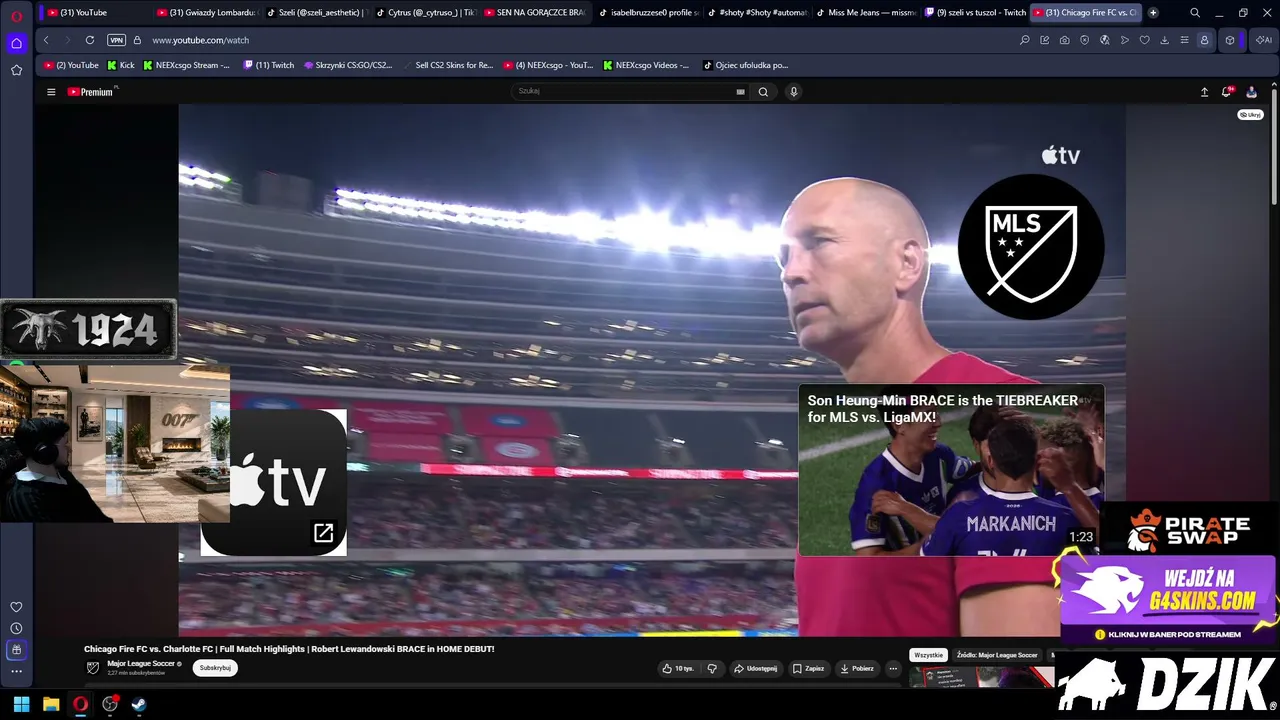Switch to the '(31) YouTube' tab
The image size is (1280, 720).
point(94,13)
